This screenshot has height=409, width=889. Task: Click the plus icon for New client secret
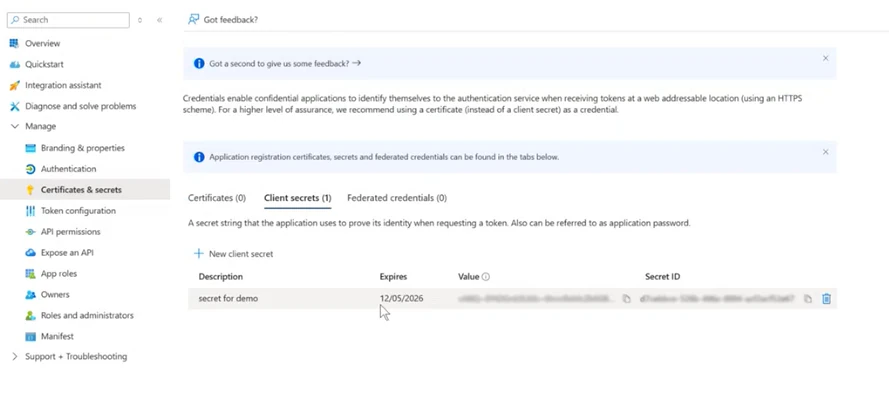click(198, 254)
